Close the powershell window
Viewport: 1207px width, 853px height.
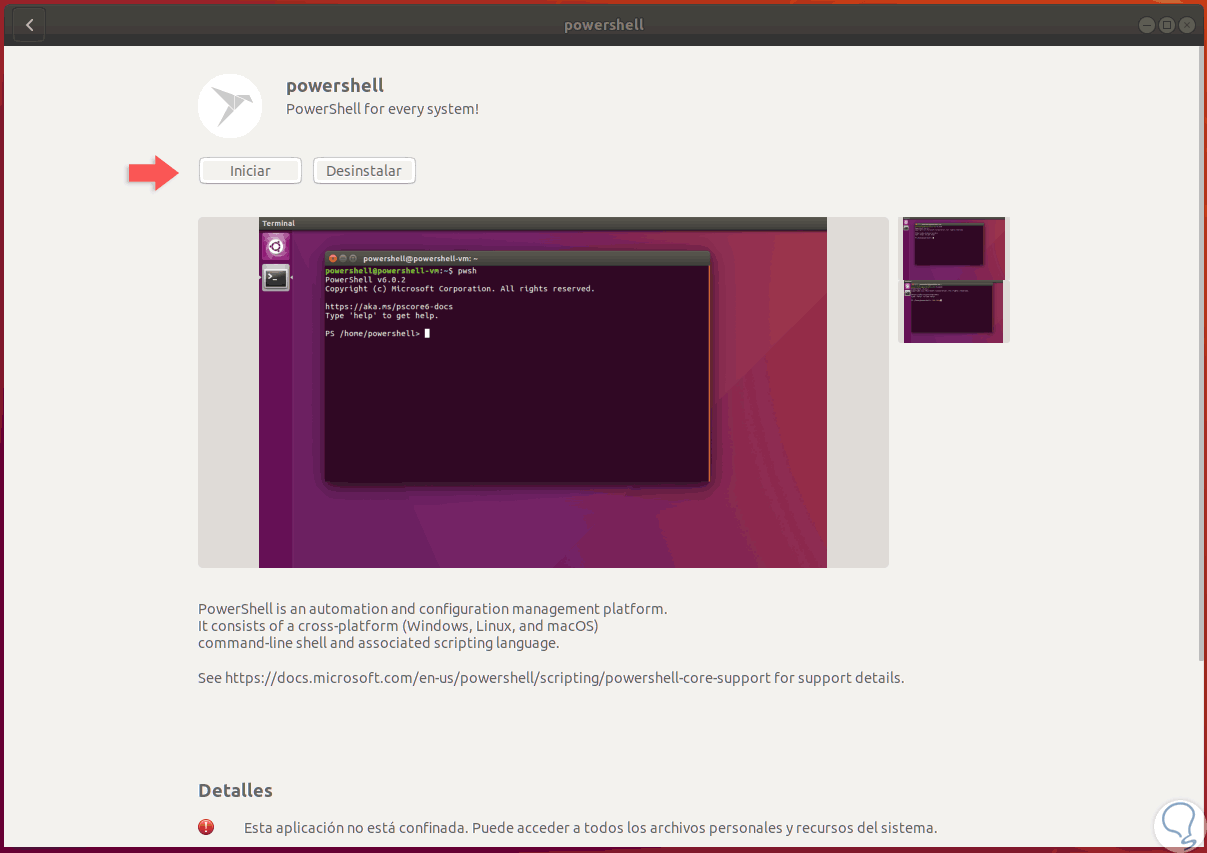pyautogui.click(x=1186, y=24)
